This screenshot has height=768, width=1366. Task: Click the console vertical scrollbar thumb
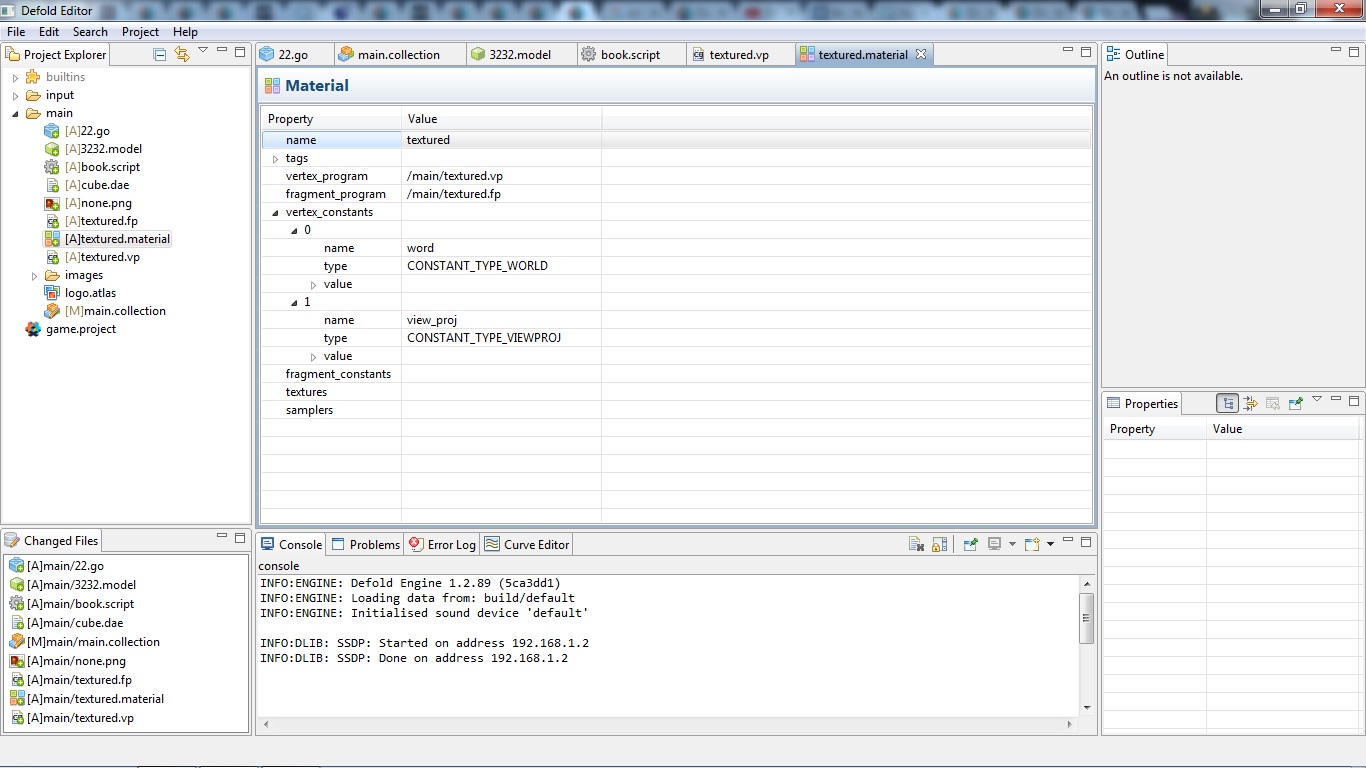(x=1087, y=618)
